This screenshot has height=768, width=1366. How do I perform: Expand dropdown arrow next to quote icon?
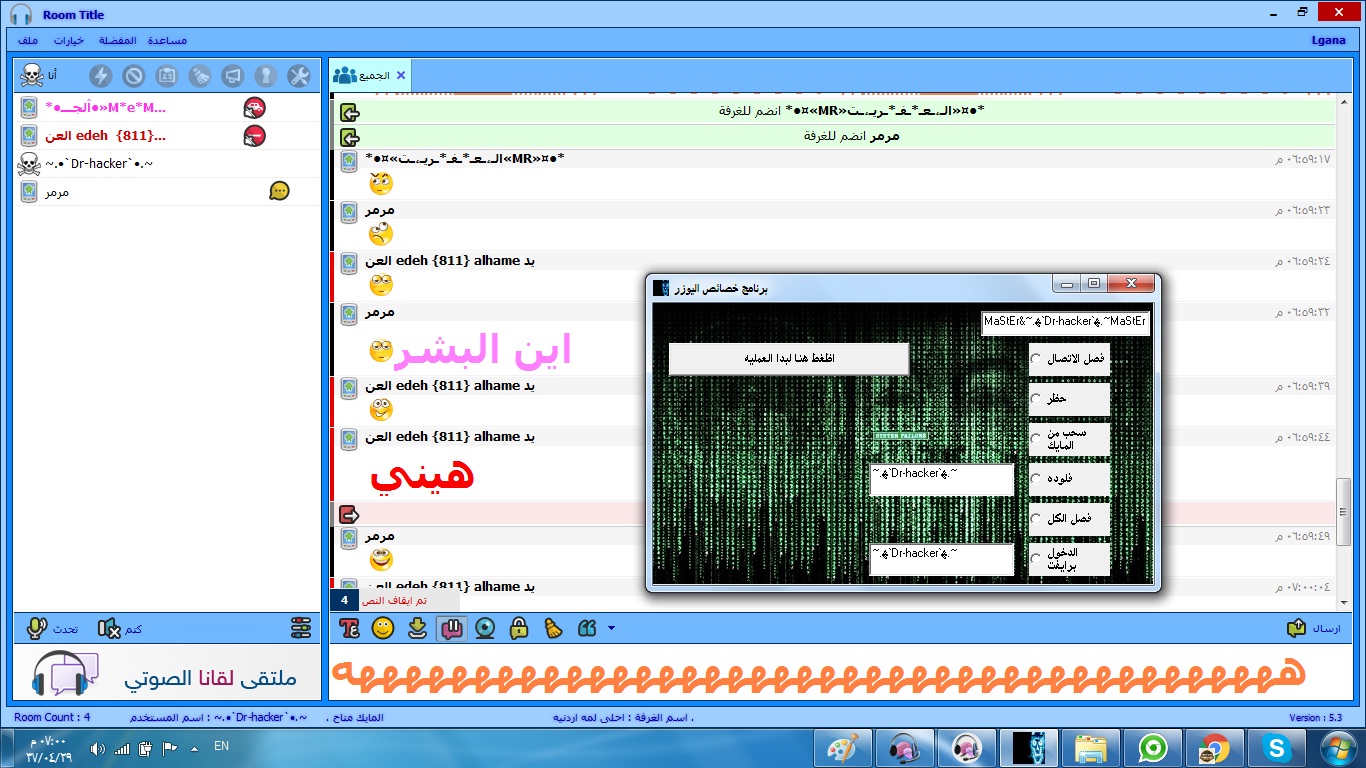pyautogui.click(x=611, y=628)
